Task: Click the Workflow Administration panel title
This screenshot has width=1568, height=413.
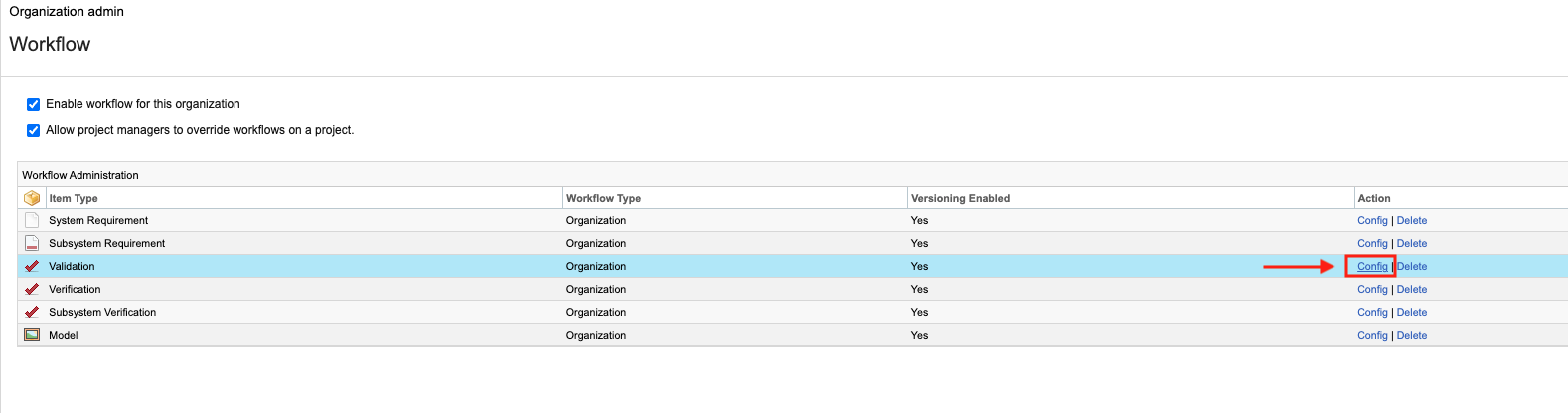Action: [80, 175]
